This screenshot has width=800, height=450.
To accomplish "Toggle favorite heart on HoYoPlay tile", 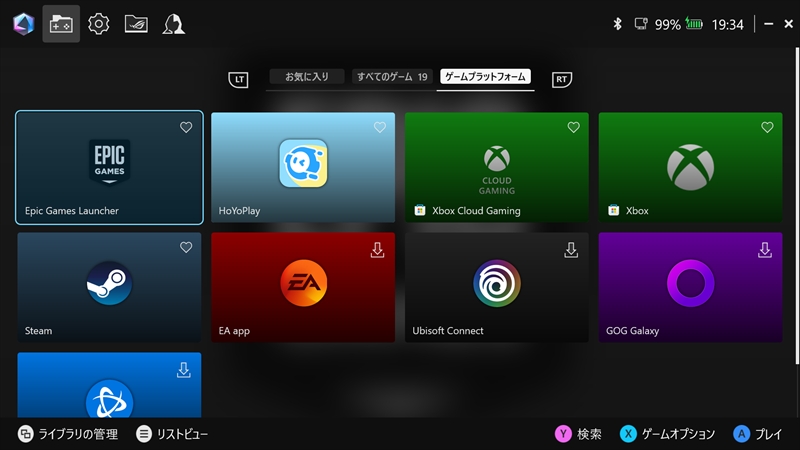I will pos(379,128).
